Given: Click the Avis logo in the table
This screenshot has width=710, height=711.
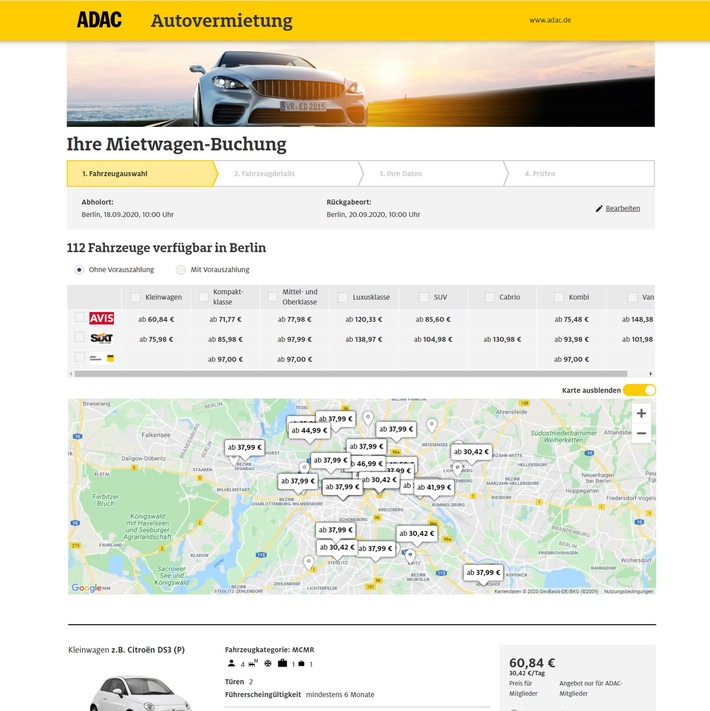Looking at the screenshot, I should click(x=101, y=319).
